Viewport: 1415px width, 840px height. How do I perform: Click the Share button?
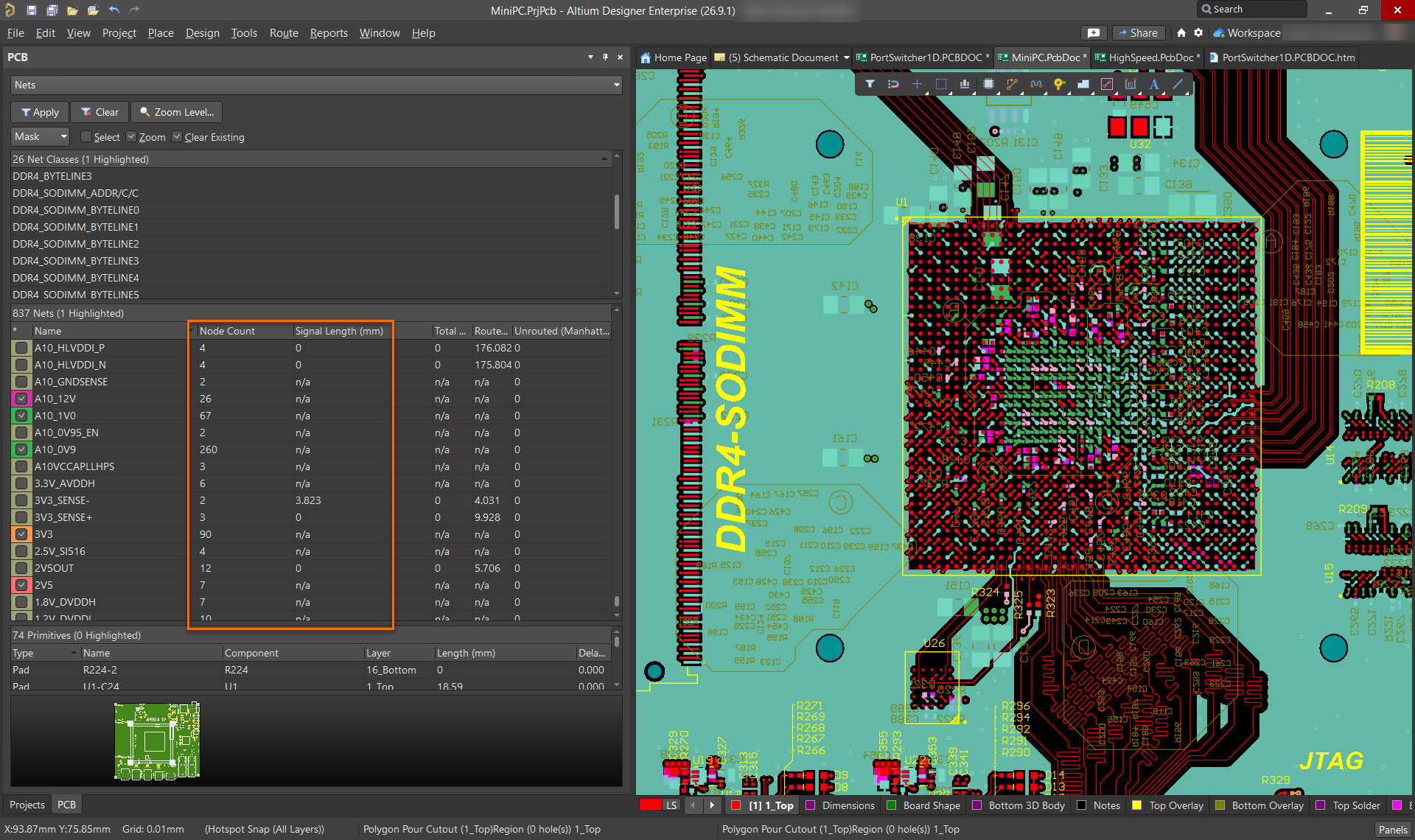(1138, 32)
